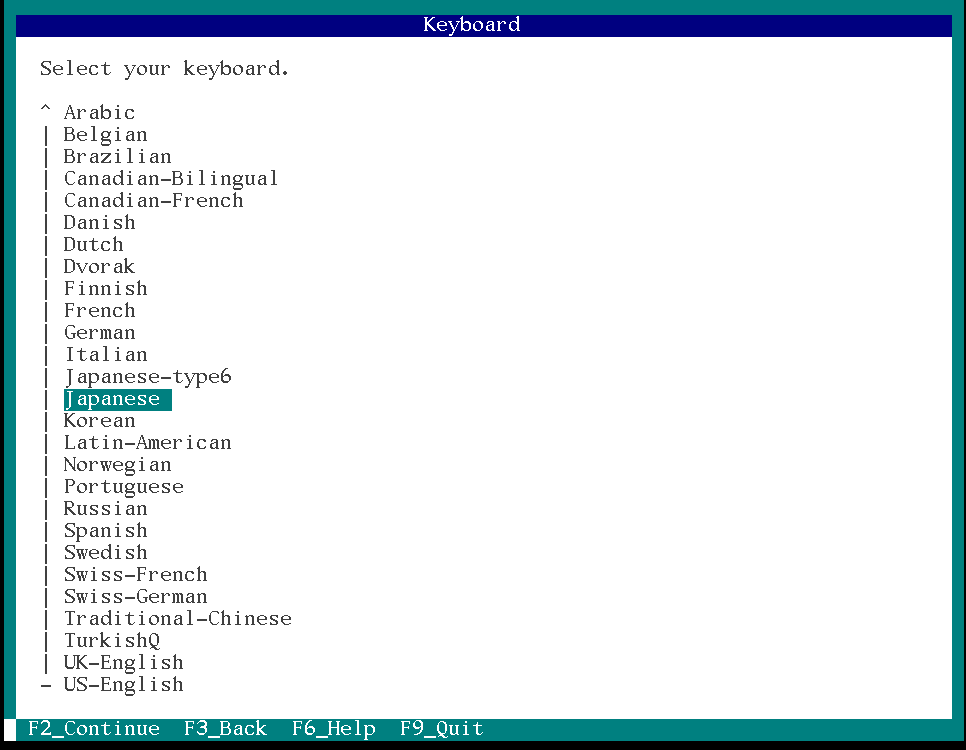The height and width of the screenshot is (750, 966).
Task: Select the Arabic keyboard layout
Action: [x=99, y=113]
